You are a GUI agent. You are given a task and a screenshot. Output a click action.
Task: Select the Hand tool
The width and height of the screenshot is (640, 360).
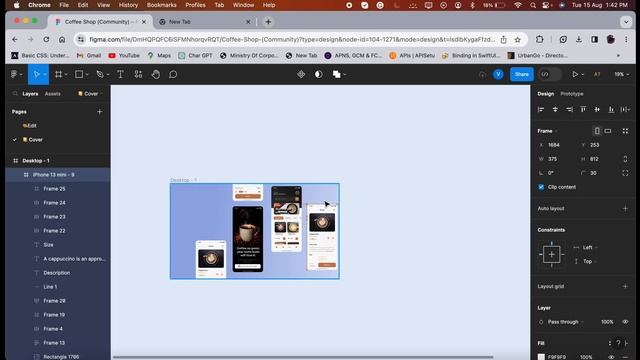pos(156,74)
